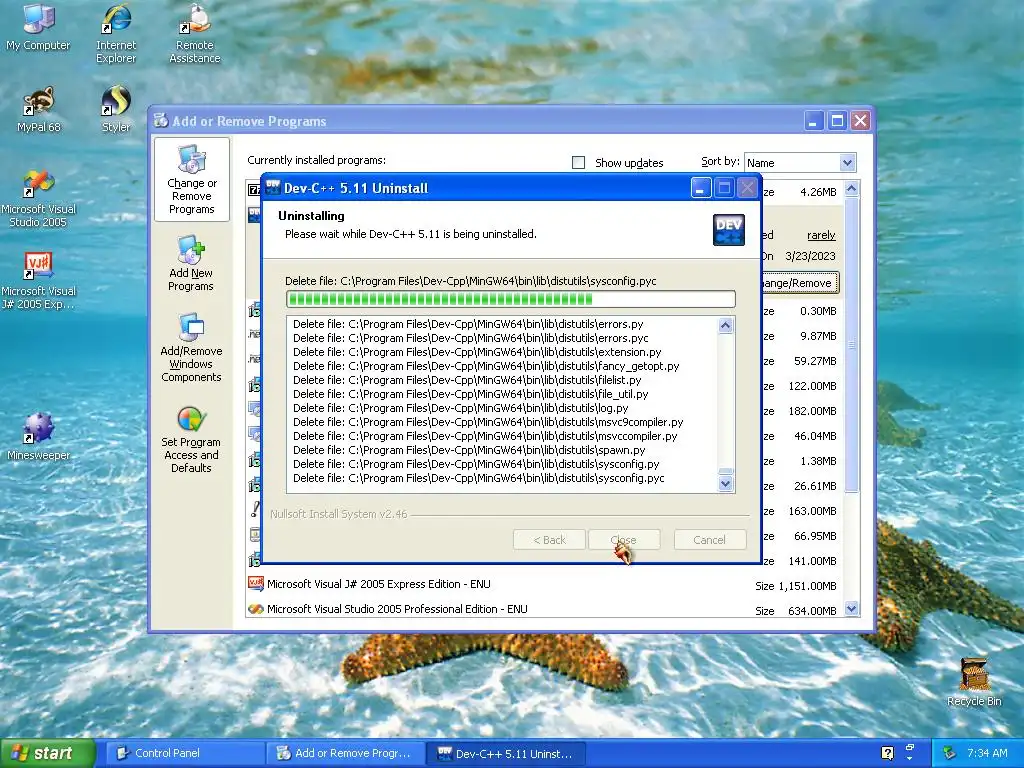1024x768 pixels.
Task: Click the tray icon next to the clock
Action: tap(950, 753)
